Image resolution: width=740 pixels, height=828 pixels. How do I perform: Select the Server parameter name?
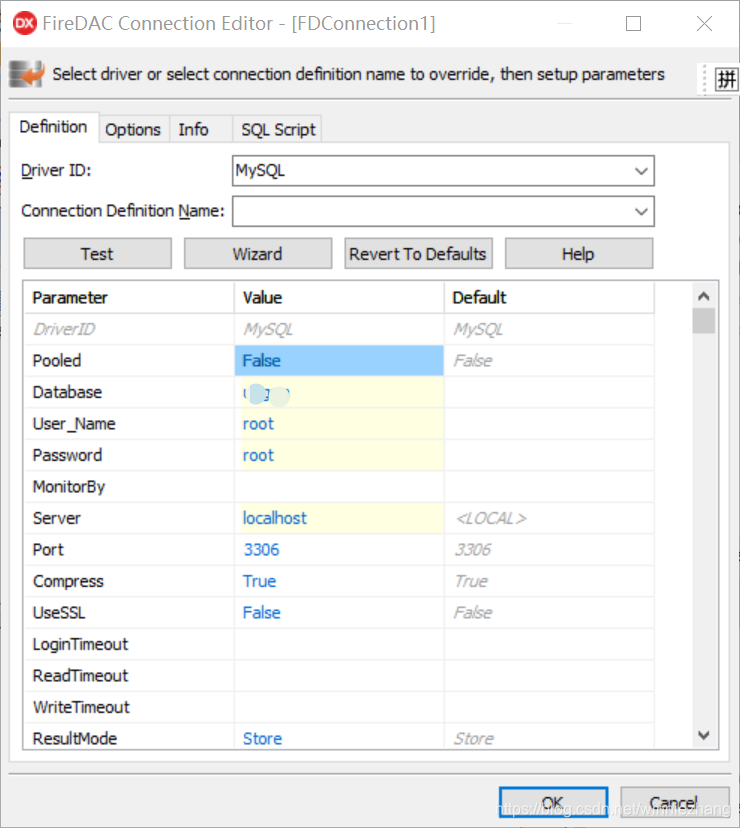[x=57, y=519]
